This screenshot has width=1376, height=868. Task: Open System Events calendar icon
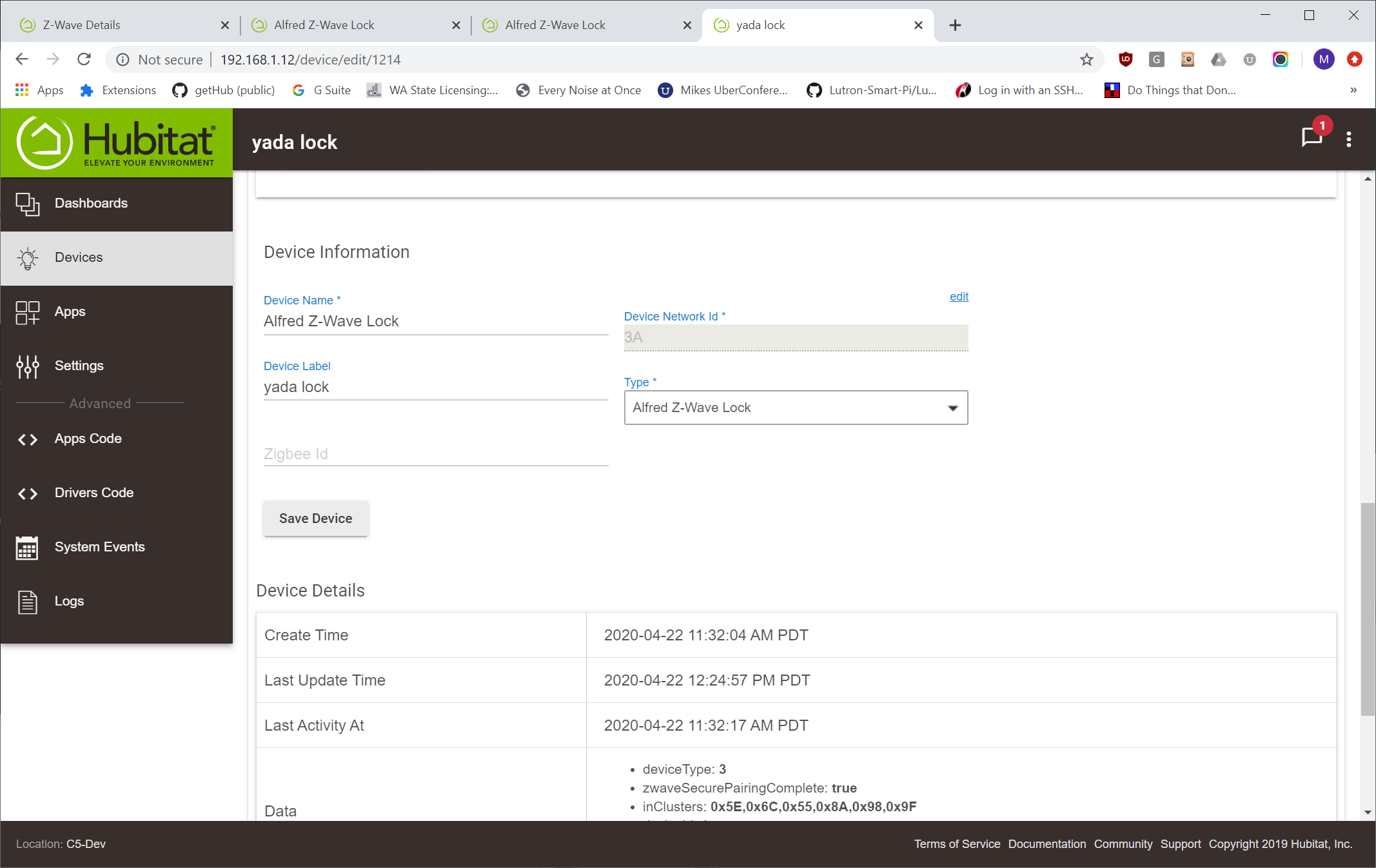point(27,547)
